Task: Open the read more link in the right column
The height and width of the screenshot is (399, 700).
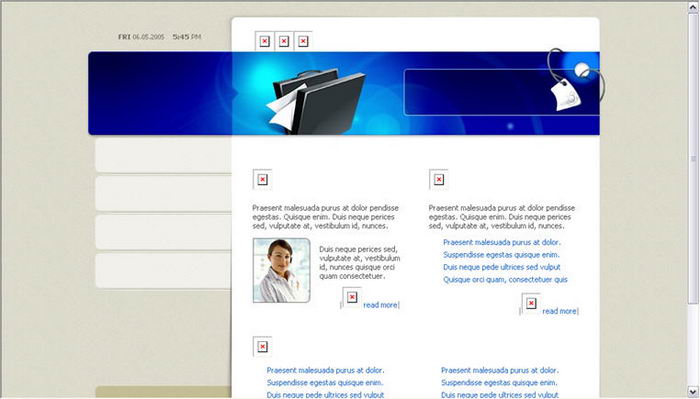Action: pyautogui.click(x=559, y=311)
